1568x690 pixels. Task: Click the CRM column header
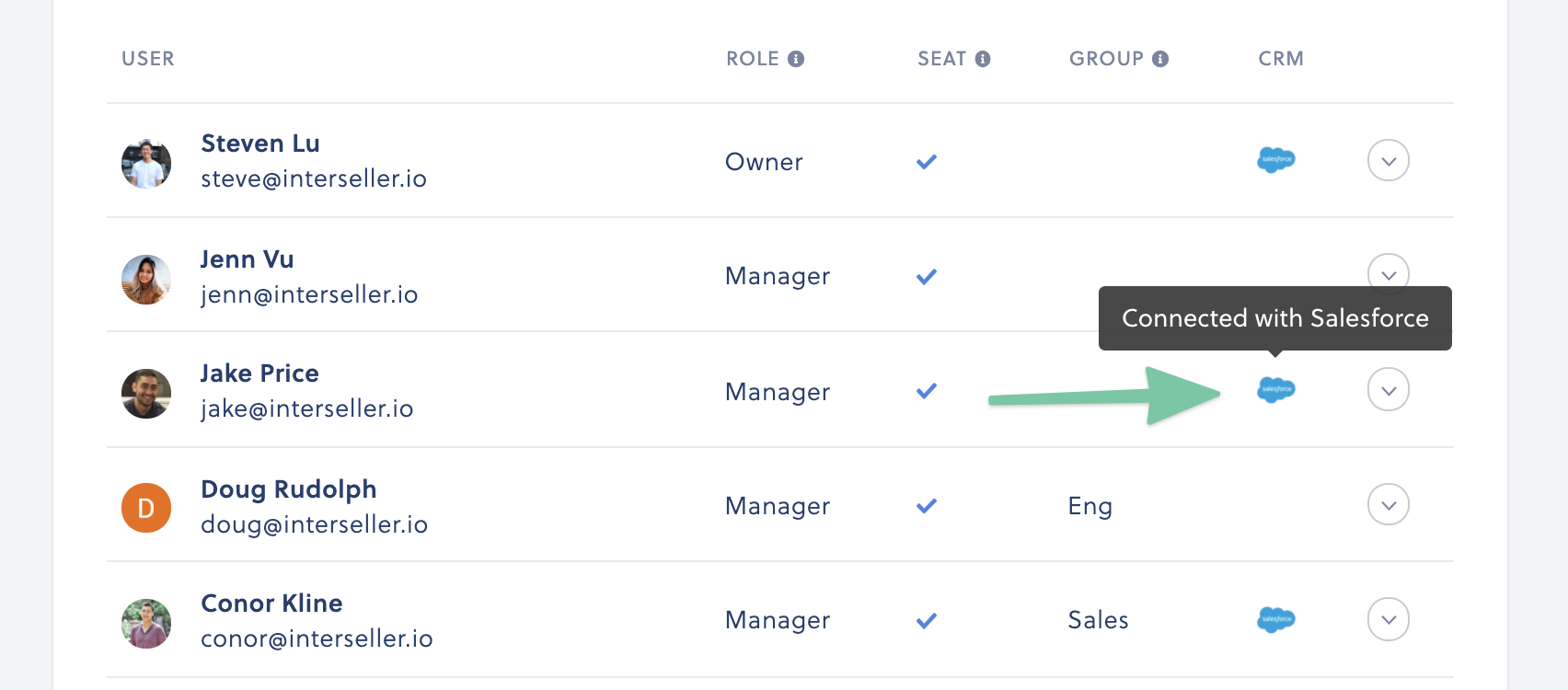click(1281, 59)
